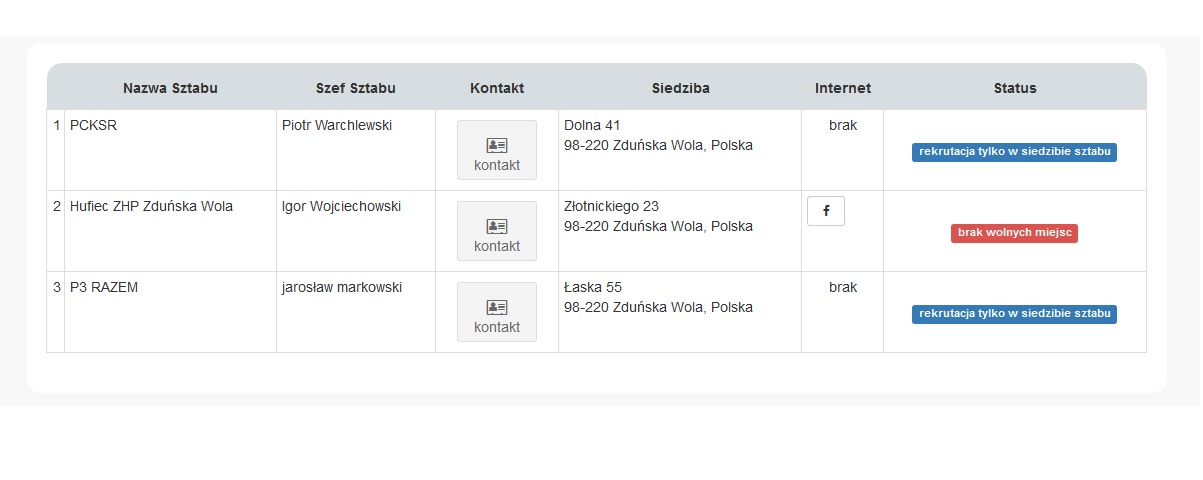Click the contact card icon for Hufiec ZHP
The height and width of the screenshot is (480, 1203).
point(497,227)
